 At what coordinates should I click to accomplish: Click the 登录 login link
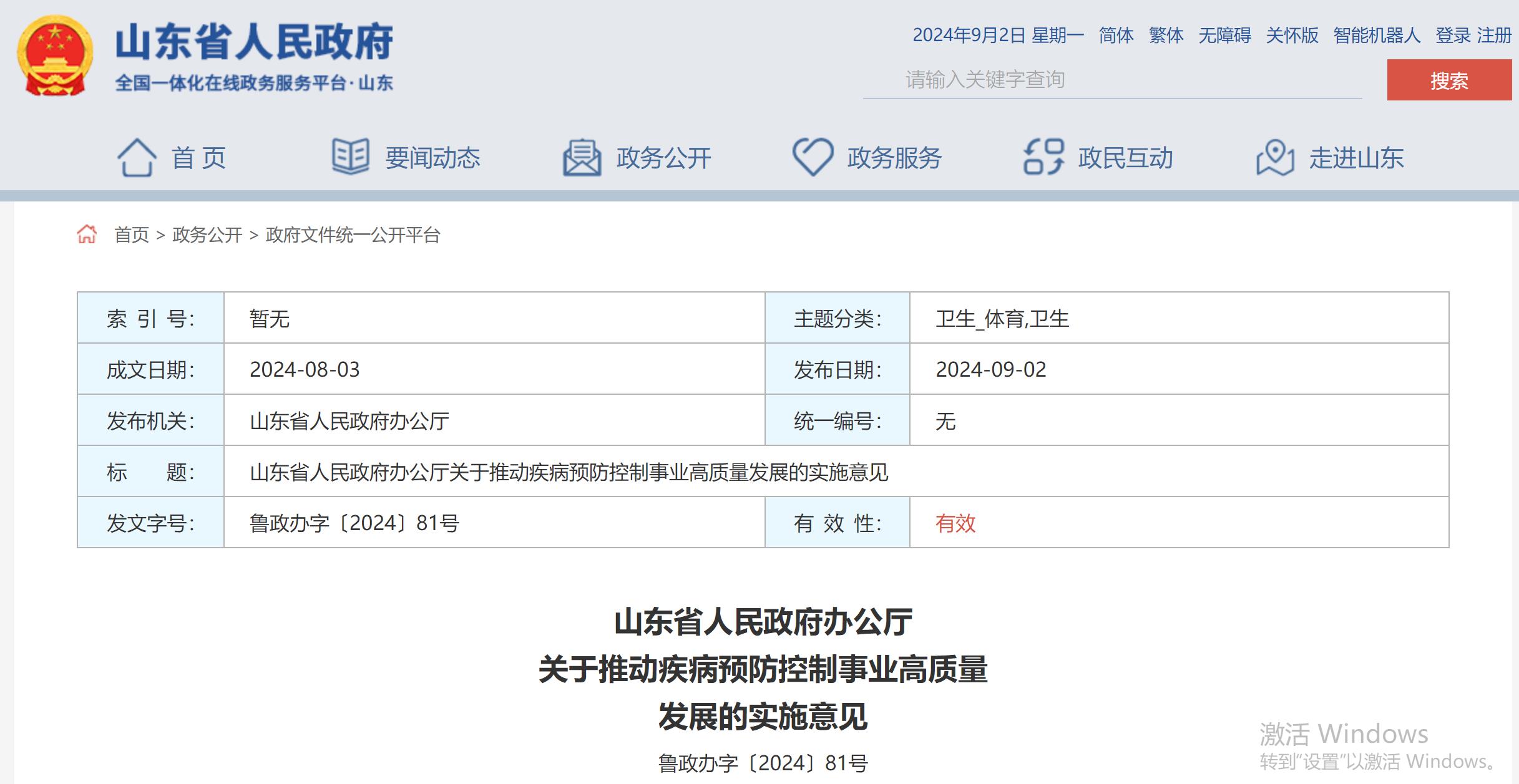1453,36
